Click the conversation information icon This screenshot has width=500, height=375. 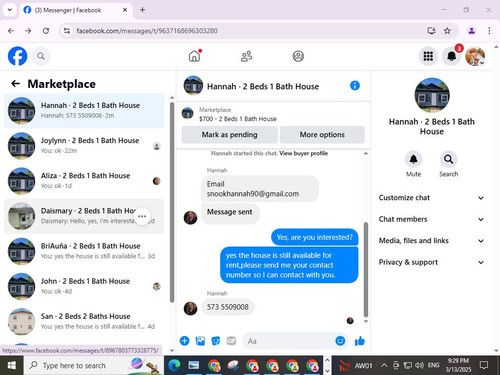tap(355, 86)
